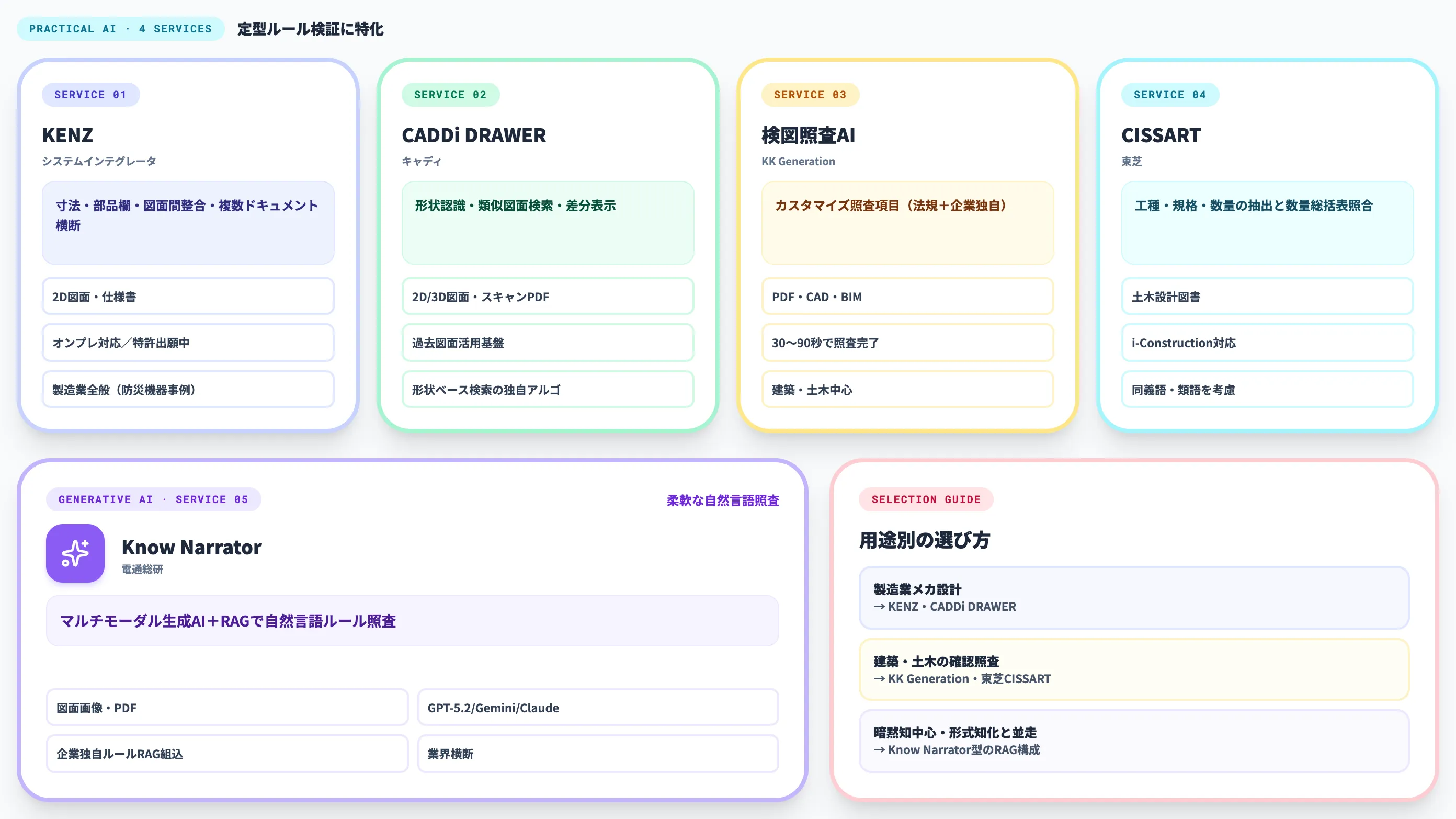The image size is (1456, 819).
Task: Click the SELECTION GUIDE badge
Action: [926, 499]
